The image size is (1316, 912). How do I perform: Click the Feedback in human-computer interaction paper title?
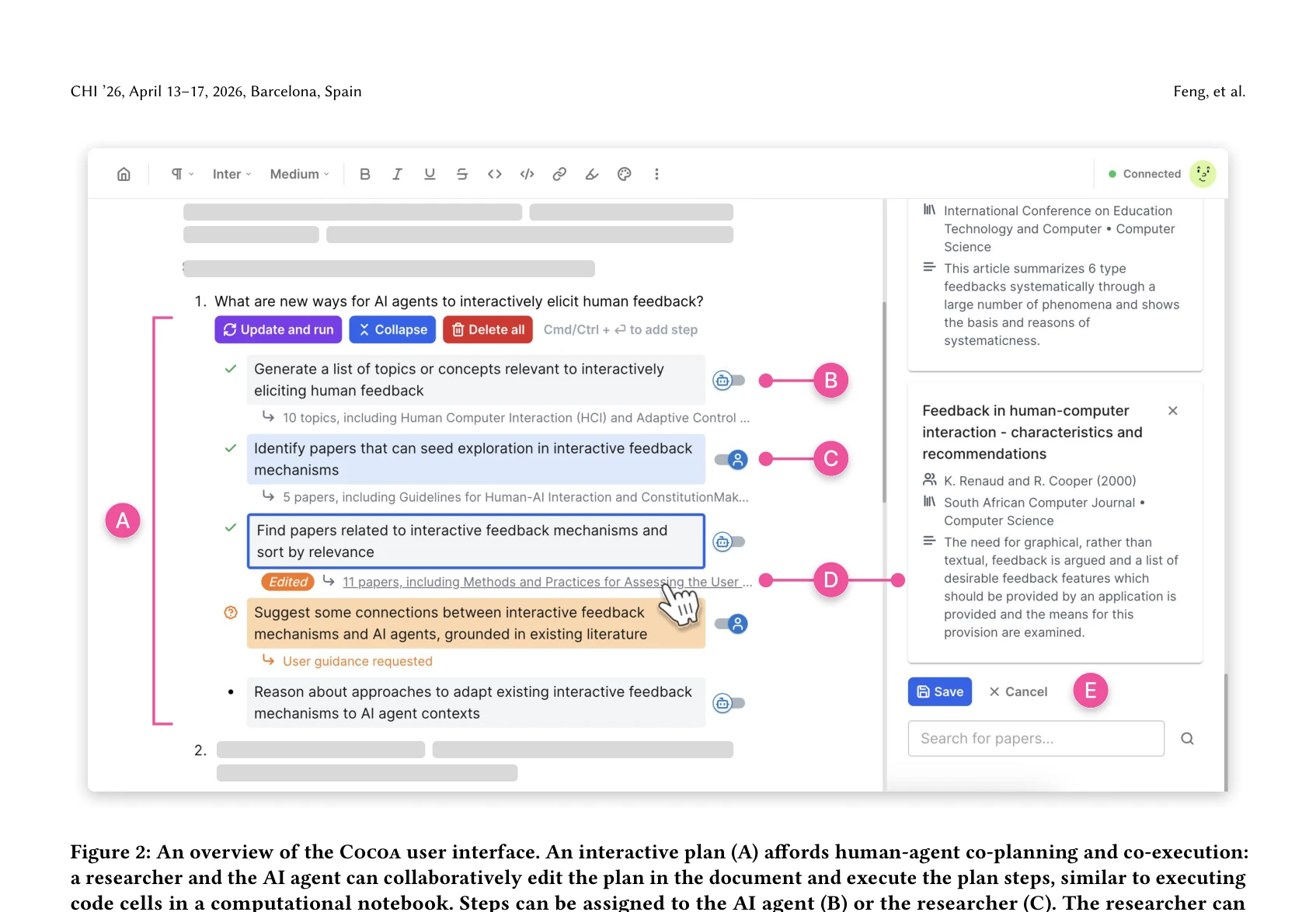[1032, 432]
